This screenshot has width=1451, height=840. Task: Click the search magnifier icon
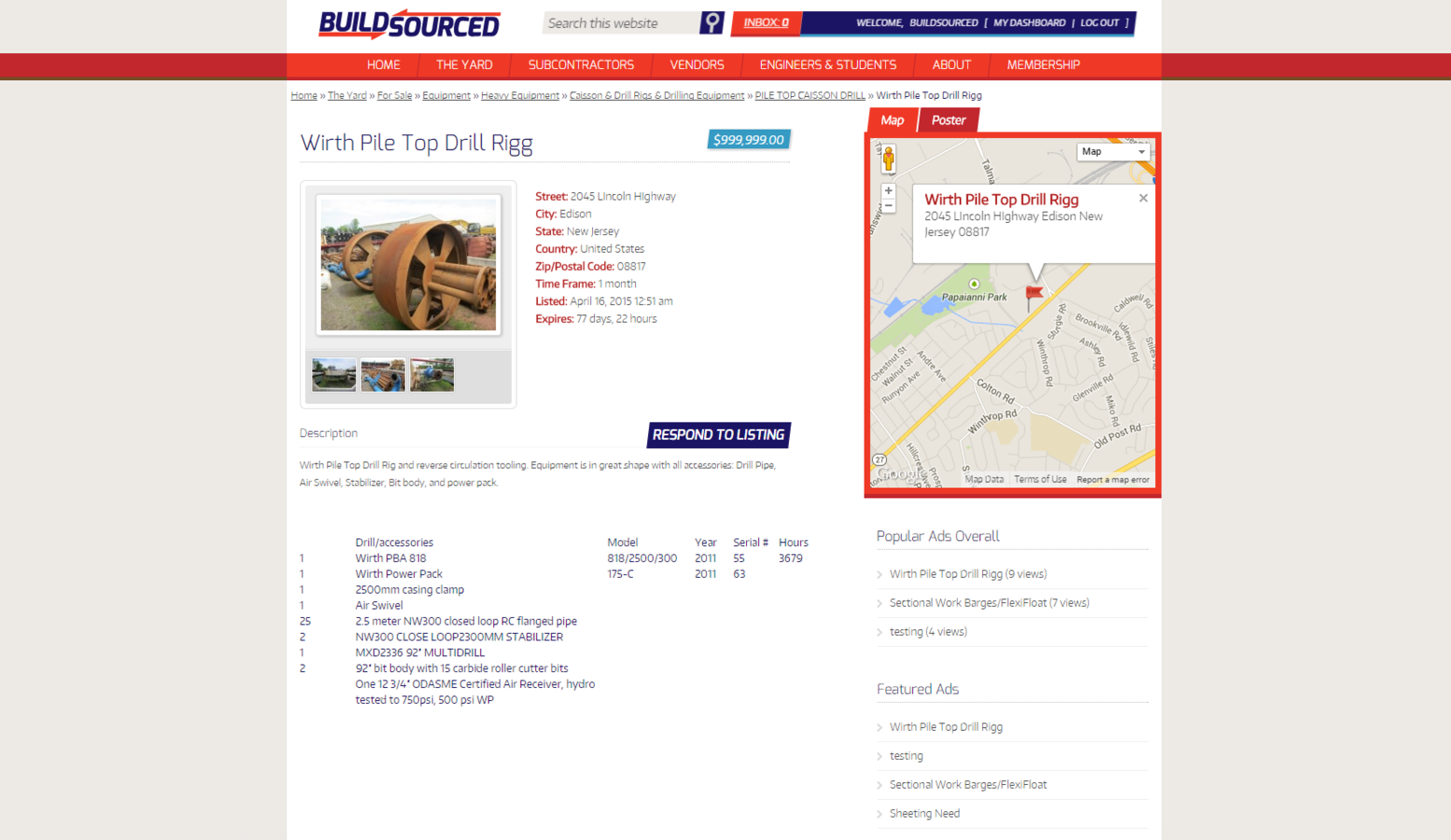(711, 22)
